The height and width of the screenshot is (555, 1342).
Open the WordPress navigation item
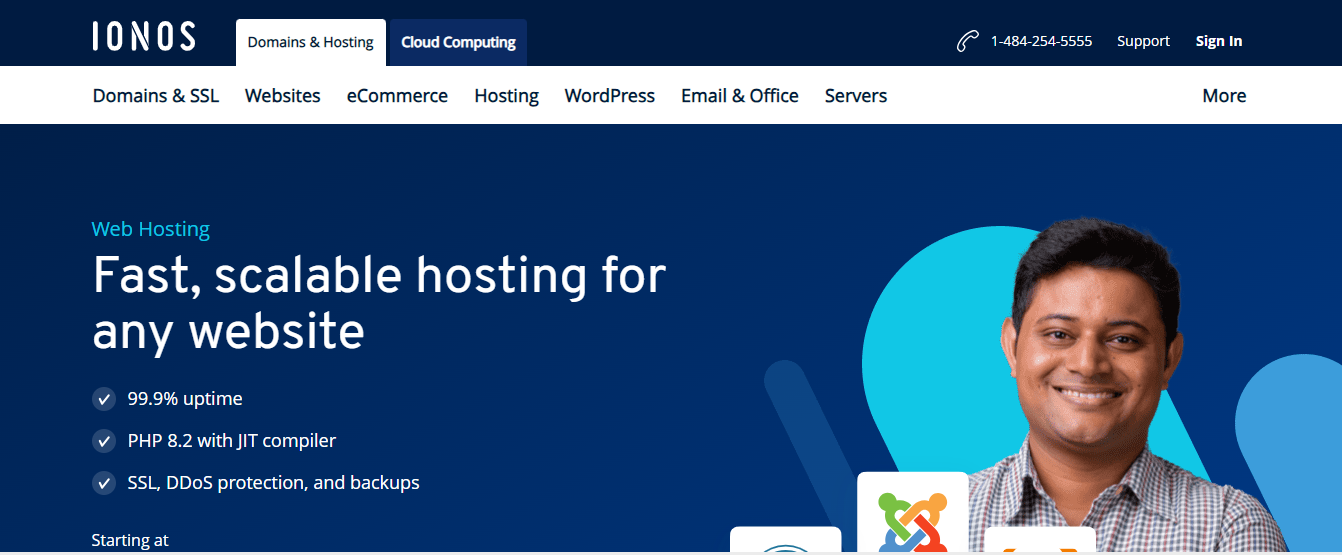[609, 96]
